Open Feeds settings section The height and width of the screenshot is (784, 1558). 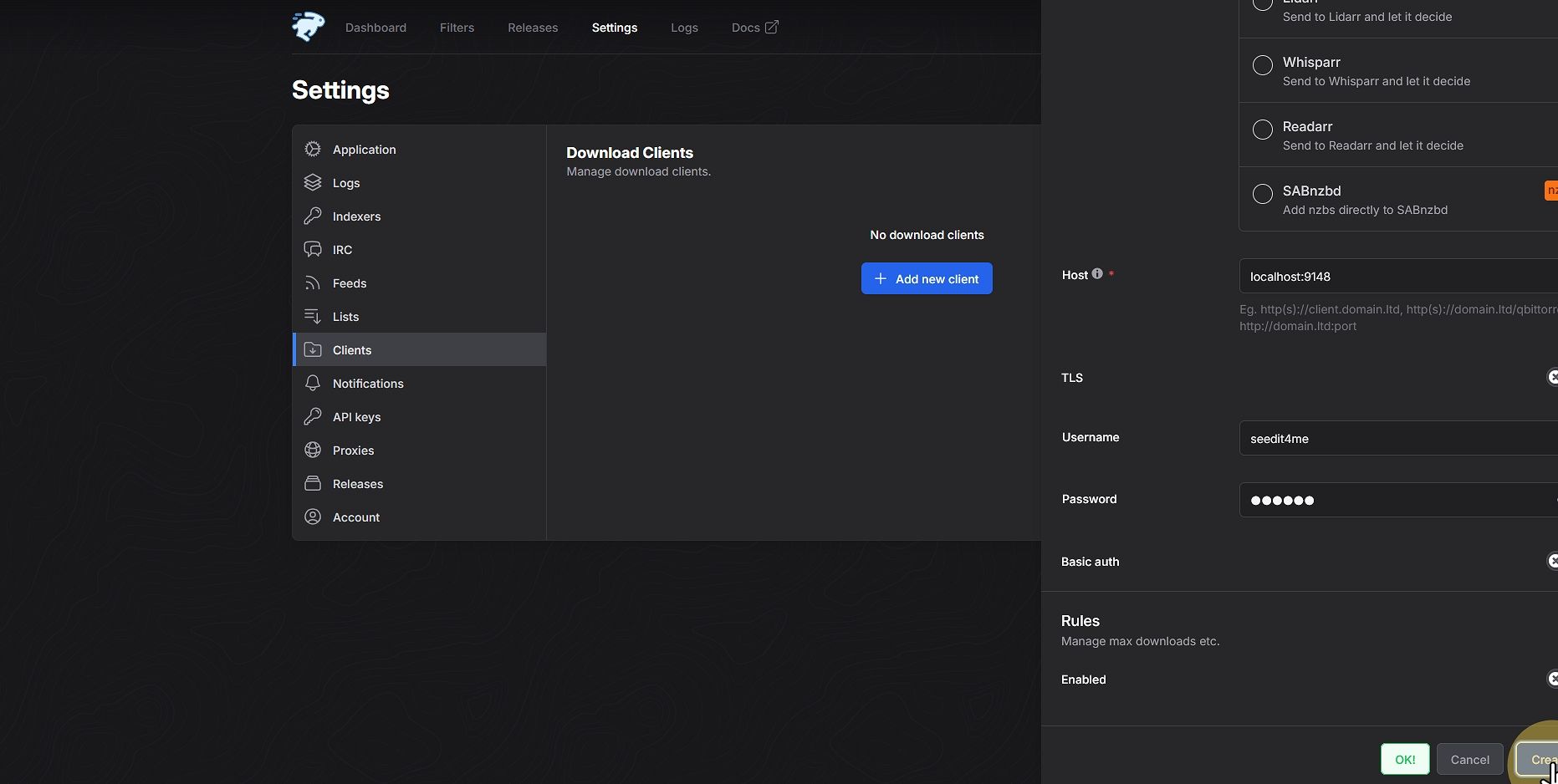click(419, 283)
